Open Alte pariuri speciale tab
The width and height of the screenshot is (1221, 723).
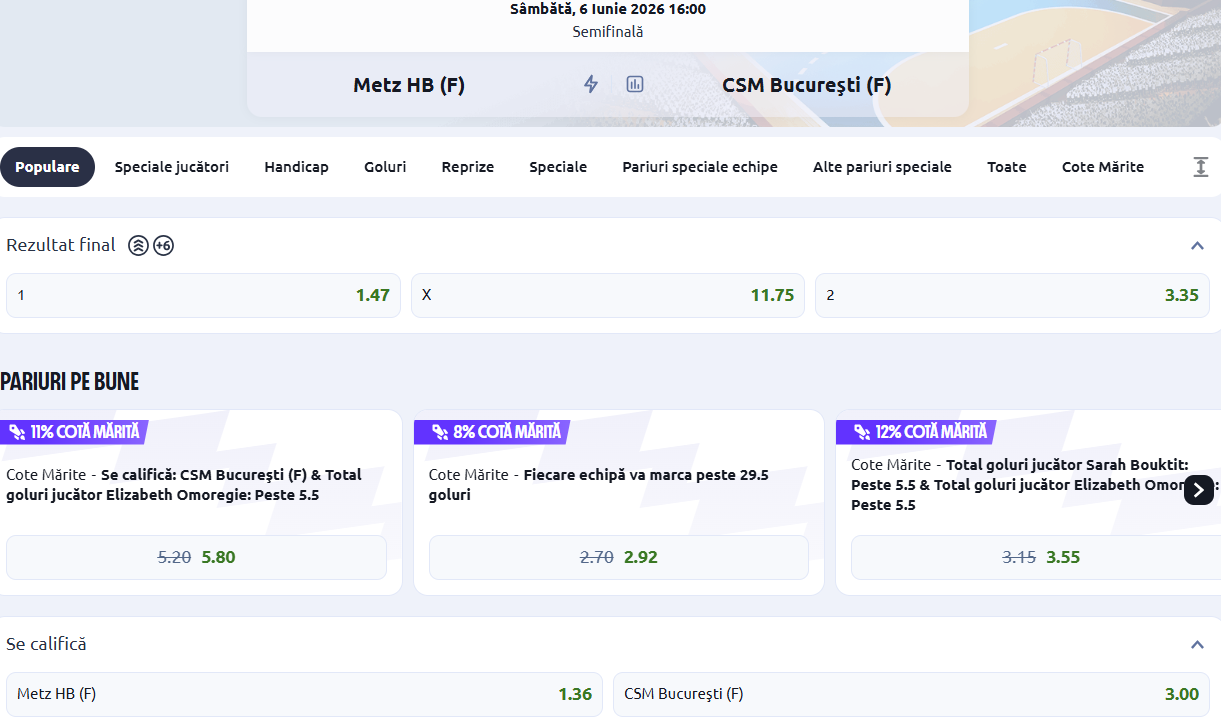tap(882, 167)
